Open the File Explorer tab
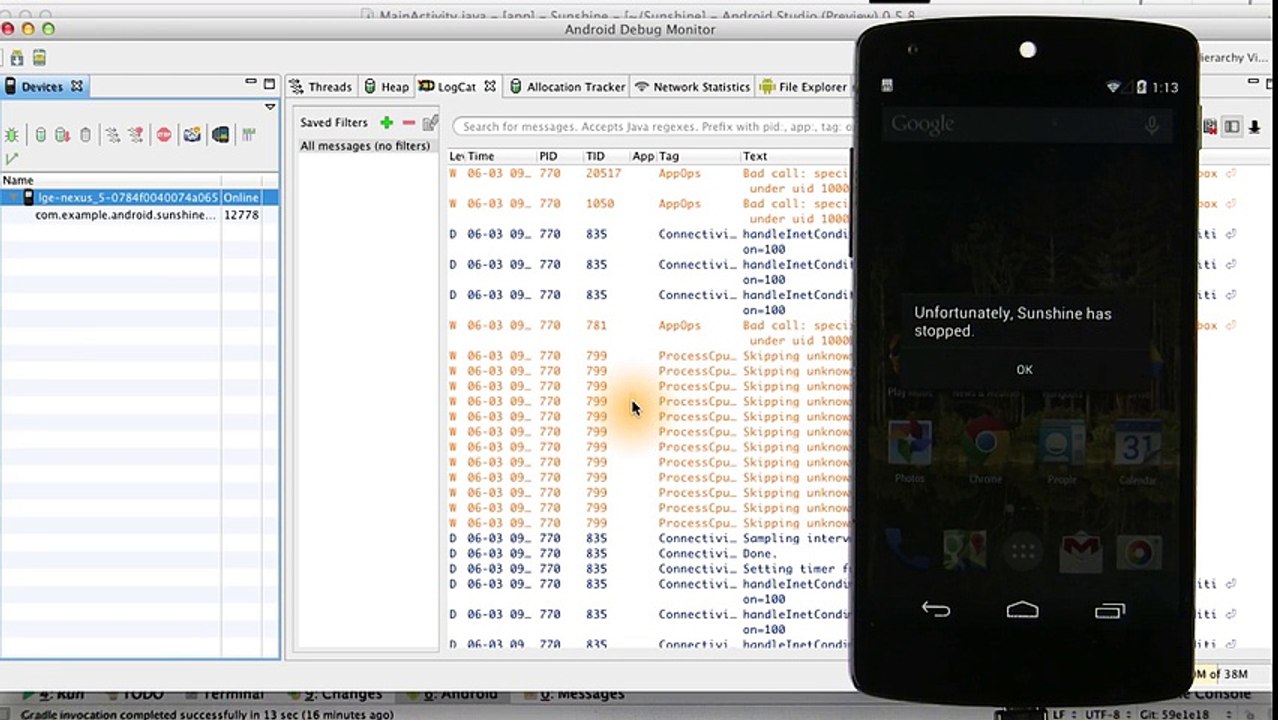Viewport: 1278px width, 720px height. (803, 87)
